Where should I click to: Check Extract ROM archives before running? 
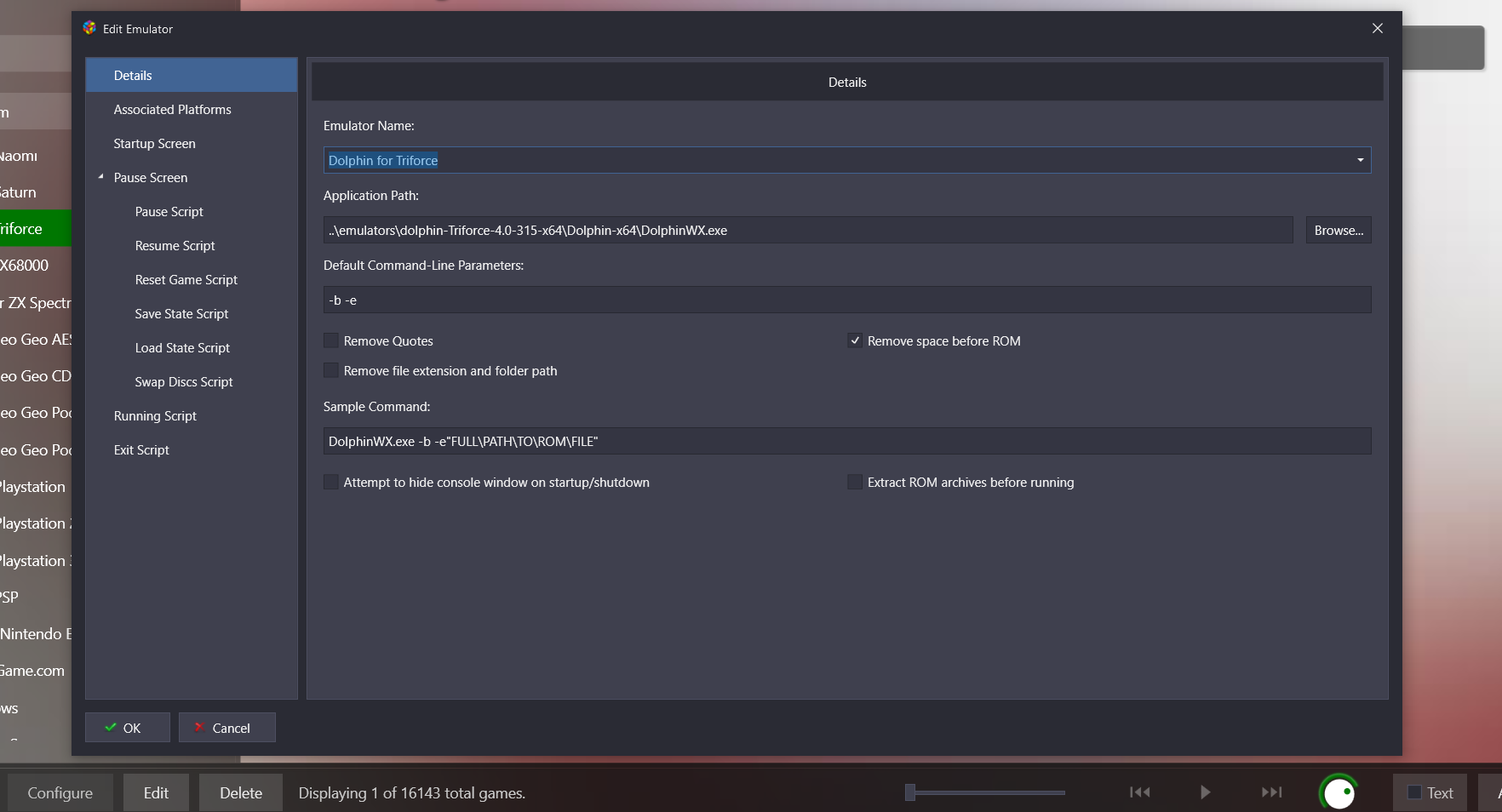click(x=855, y=482)
